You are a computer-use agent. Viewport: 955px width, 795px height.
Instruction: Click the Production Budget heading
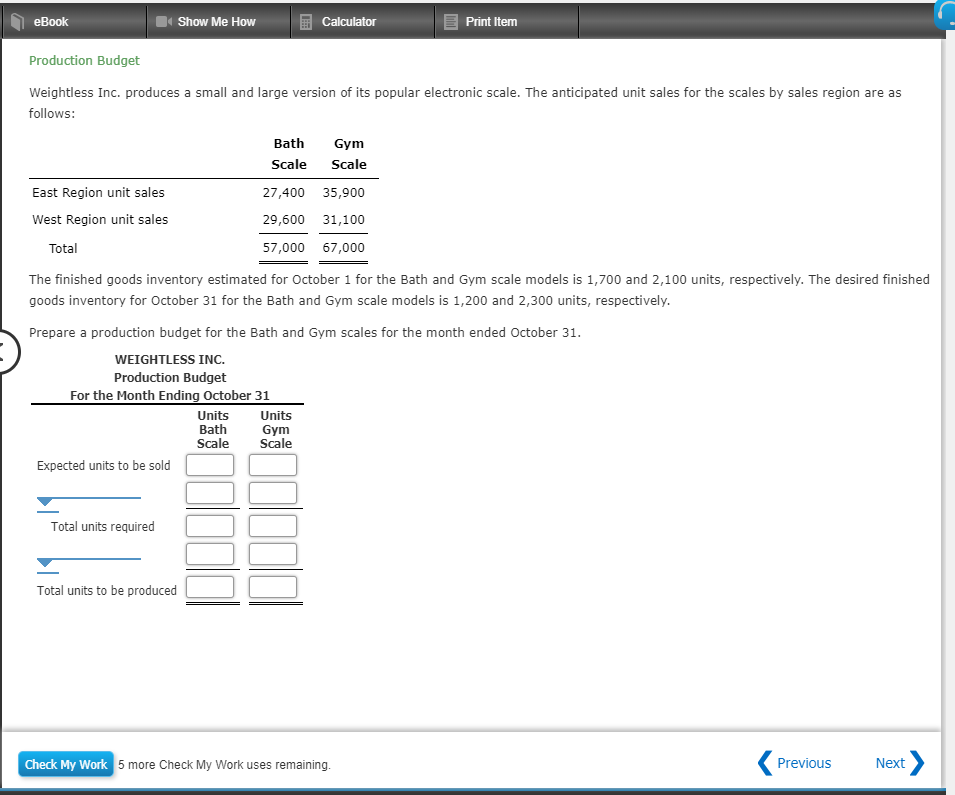(84, 60)
